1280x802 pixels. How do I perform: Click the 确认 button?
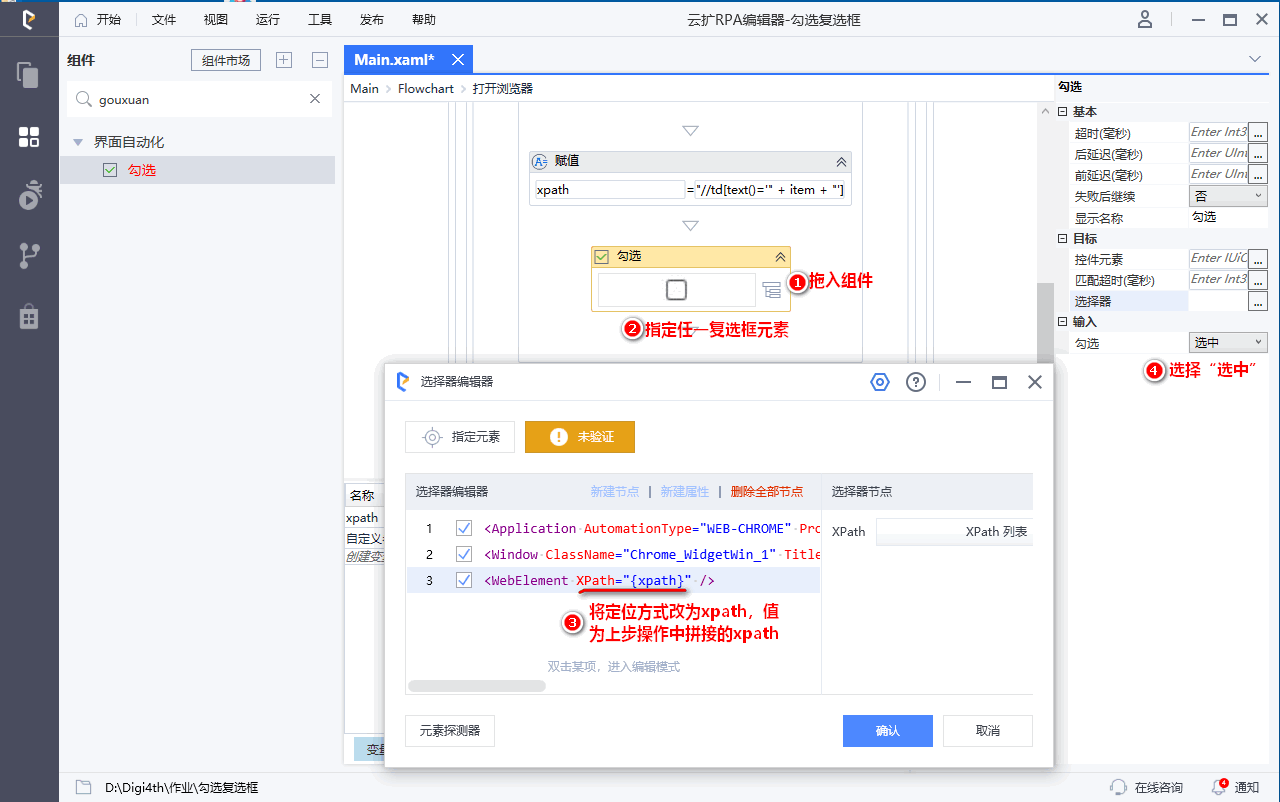pos(887,731)
